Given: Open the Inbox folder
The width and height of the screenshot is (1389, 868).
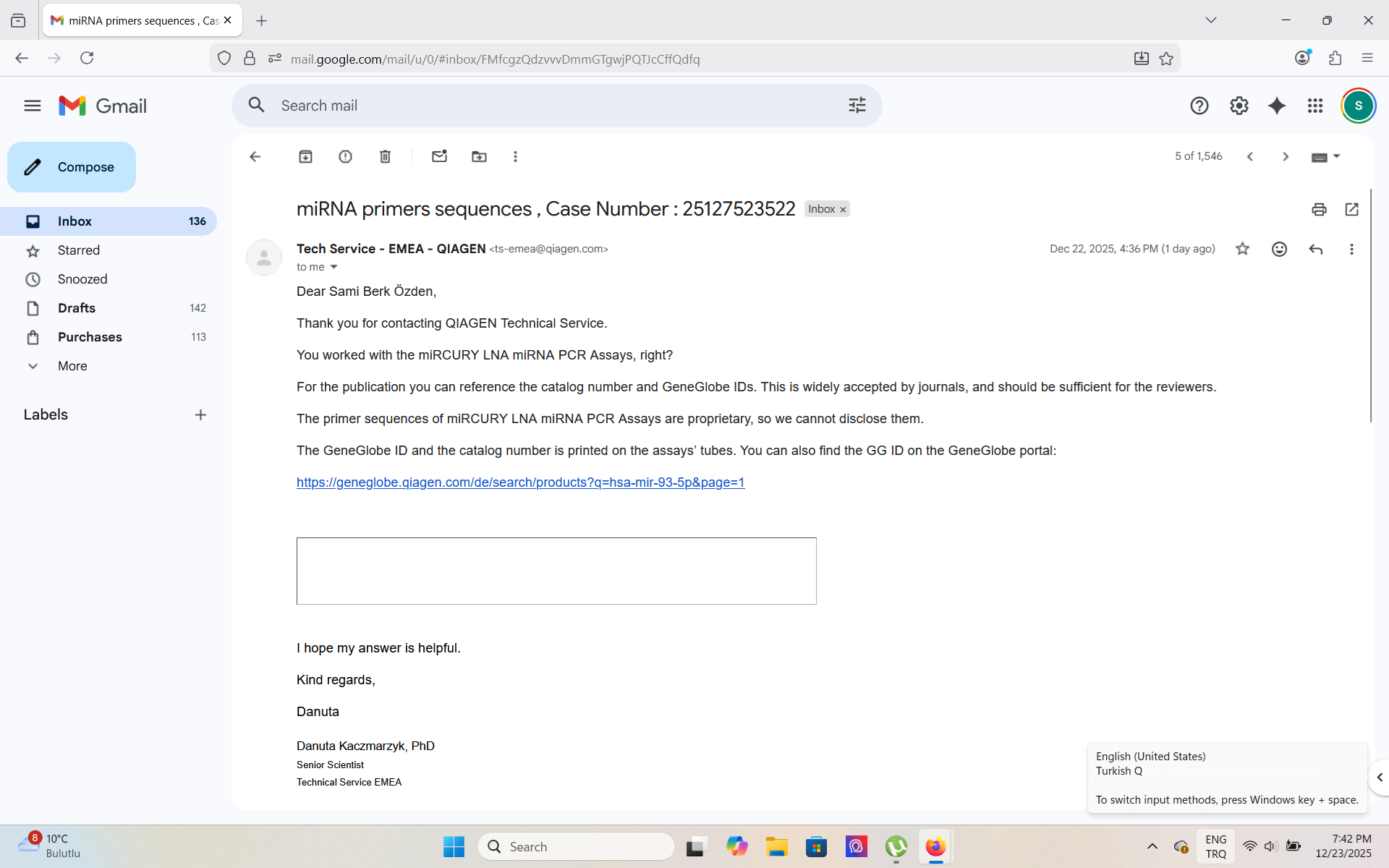Looking at the screenshot, I should point(109,221).
